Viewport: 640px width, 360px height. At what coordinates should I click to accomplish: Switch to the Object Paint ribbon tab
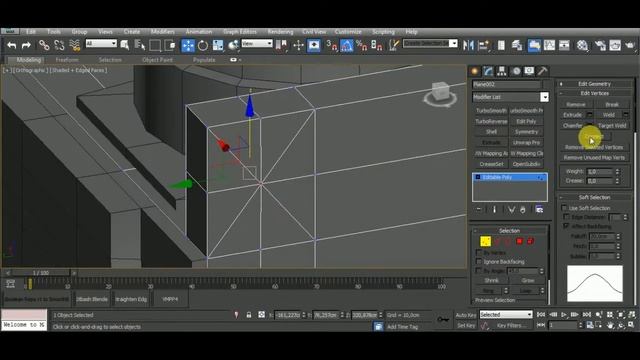click(157, 60)
